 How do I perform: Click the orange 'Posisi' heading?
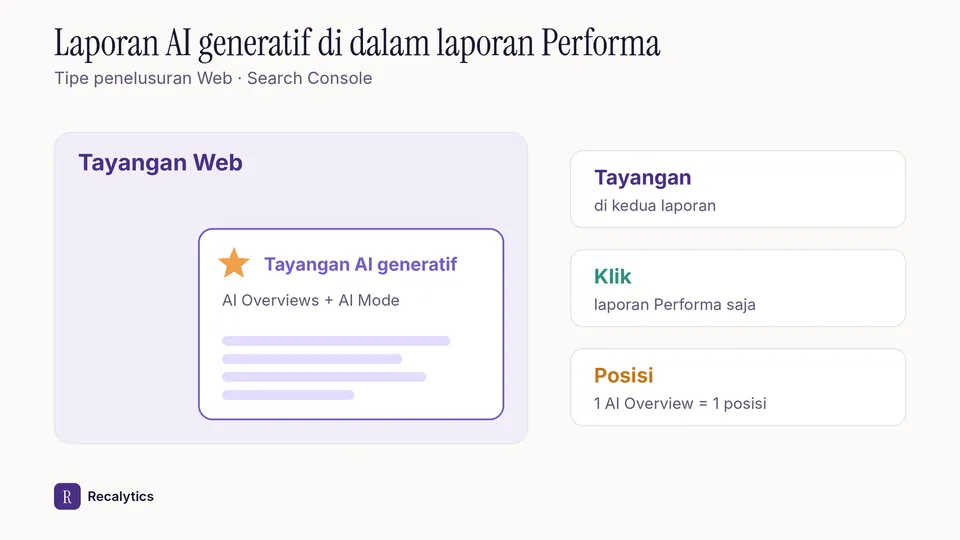click(x=623, y=375)
